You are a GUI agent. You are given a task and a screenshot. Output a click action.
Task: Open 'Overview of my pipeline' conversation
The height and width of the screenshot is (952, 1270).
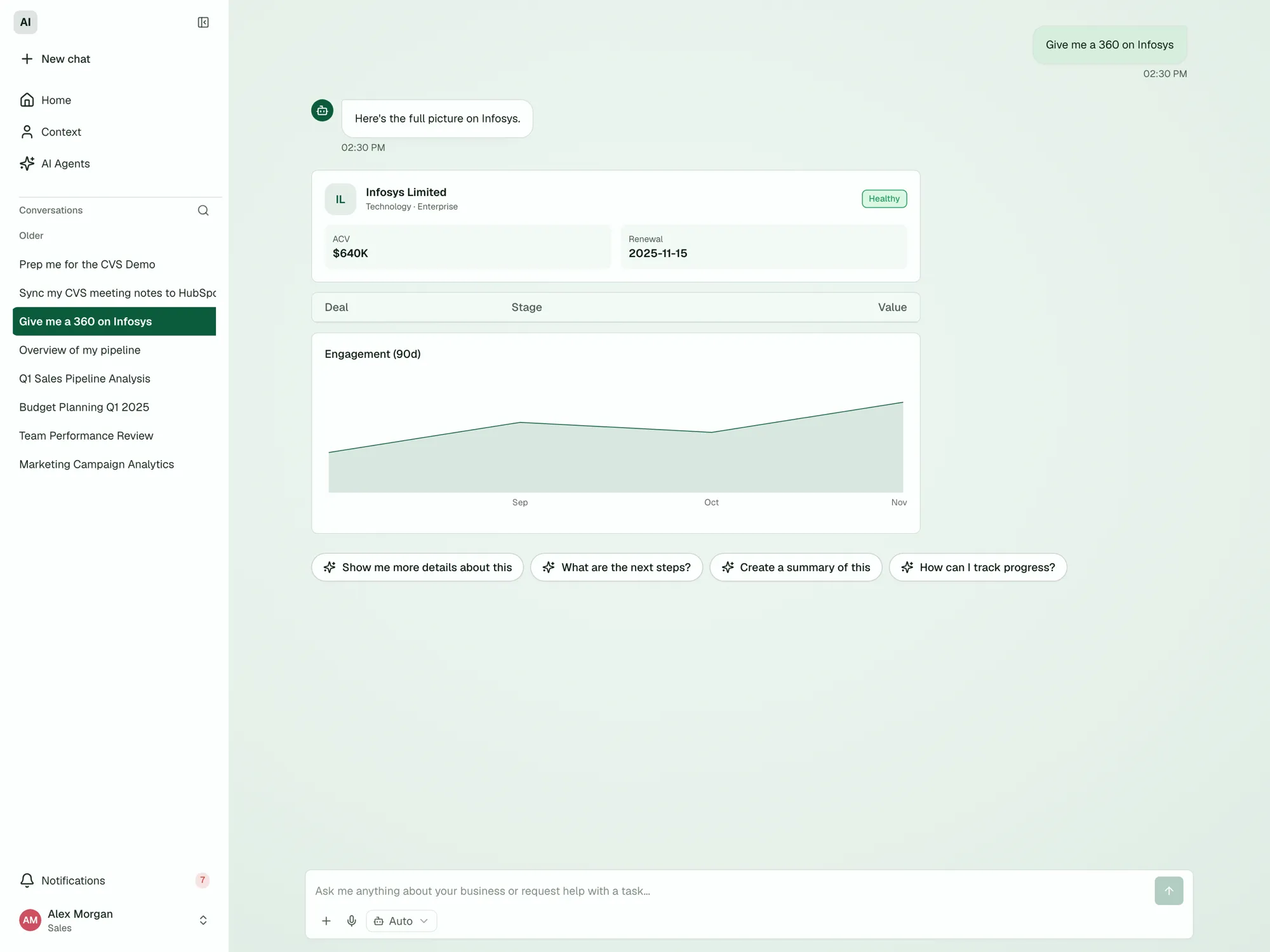(114, 350)
